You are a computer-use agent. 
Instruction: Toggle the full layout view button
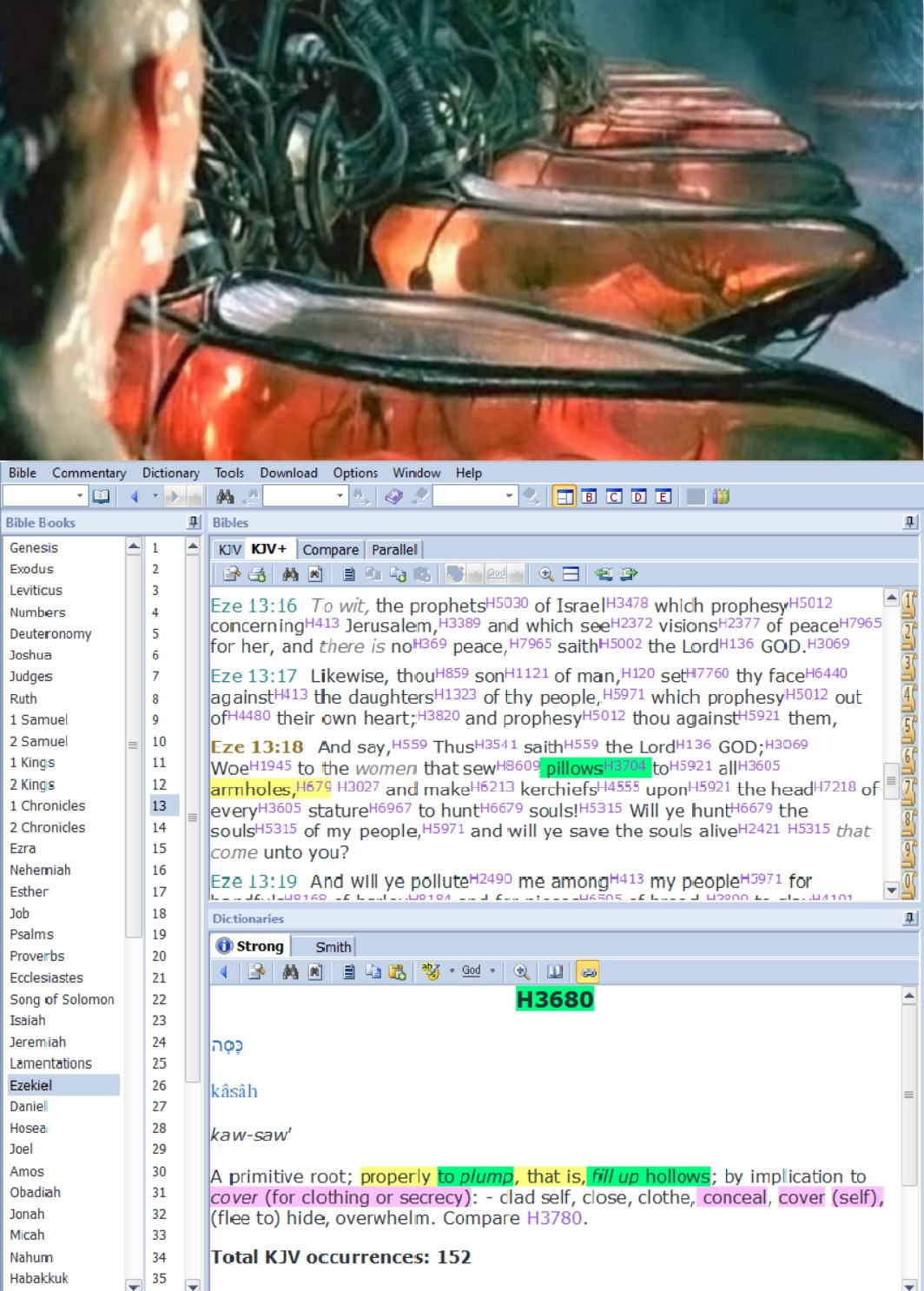tap(564, 496)
